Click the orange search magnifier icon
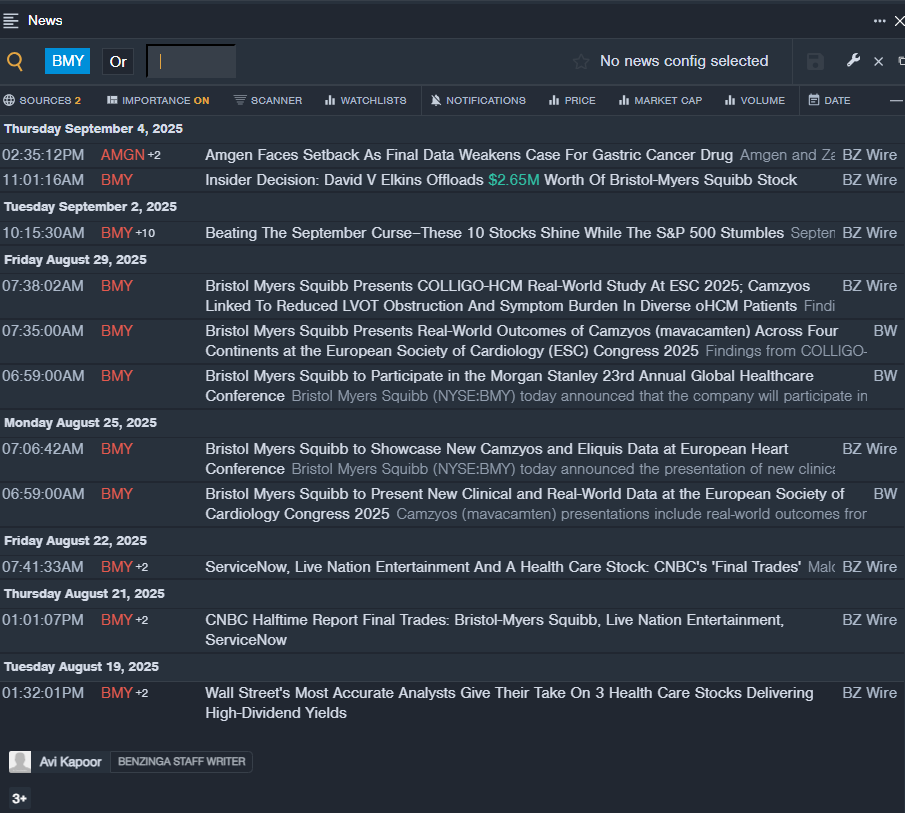Image resolution: width=905 pixels, height=813 pixels. coord(15,61)
